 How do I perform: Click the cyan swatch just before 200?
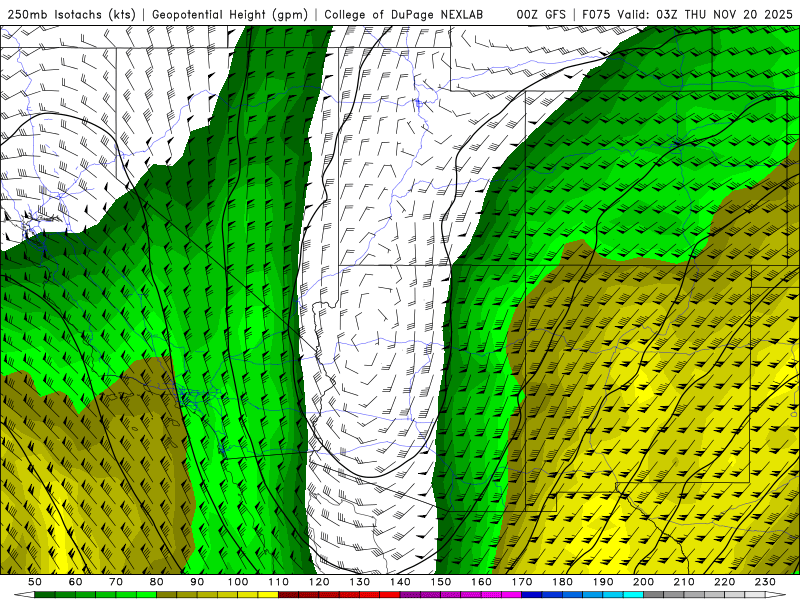[633, 595]
